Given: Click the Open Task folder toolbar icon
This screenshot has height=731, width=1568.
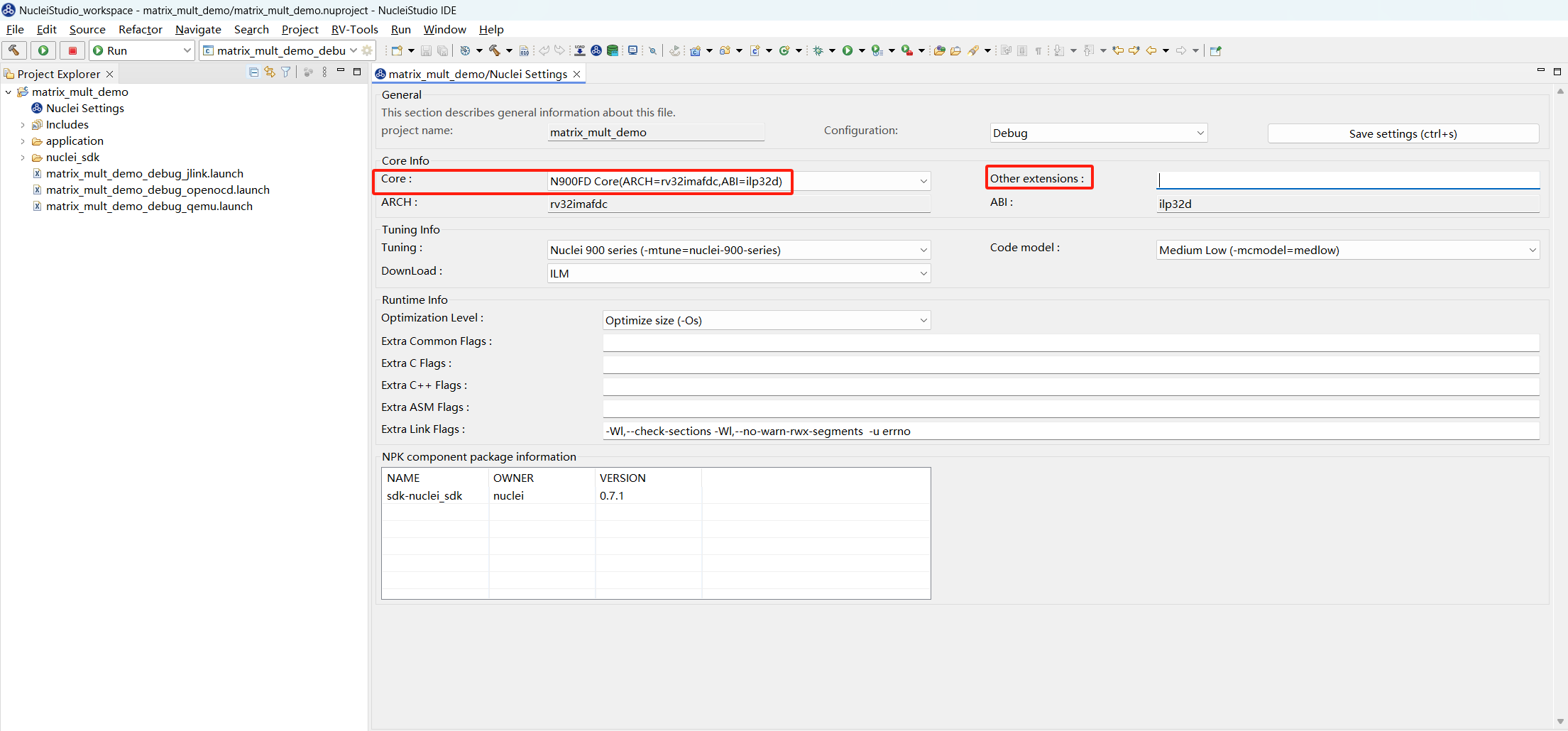Looking at the screenshot, I should (x=955, y=50).
